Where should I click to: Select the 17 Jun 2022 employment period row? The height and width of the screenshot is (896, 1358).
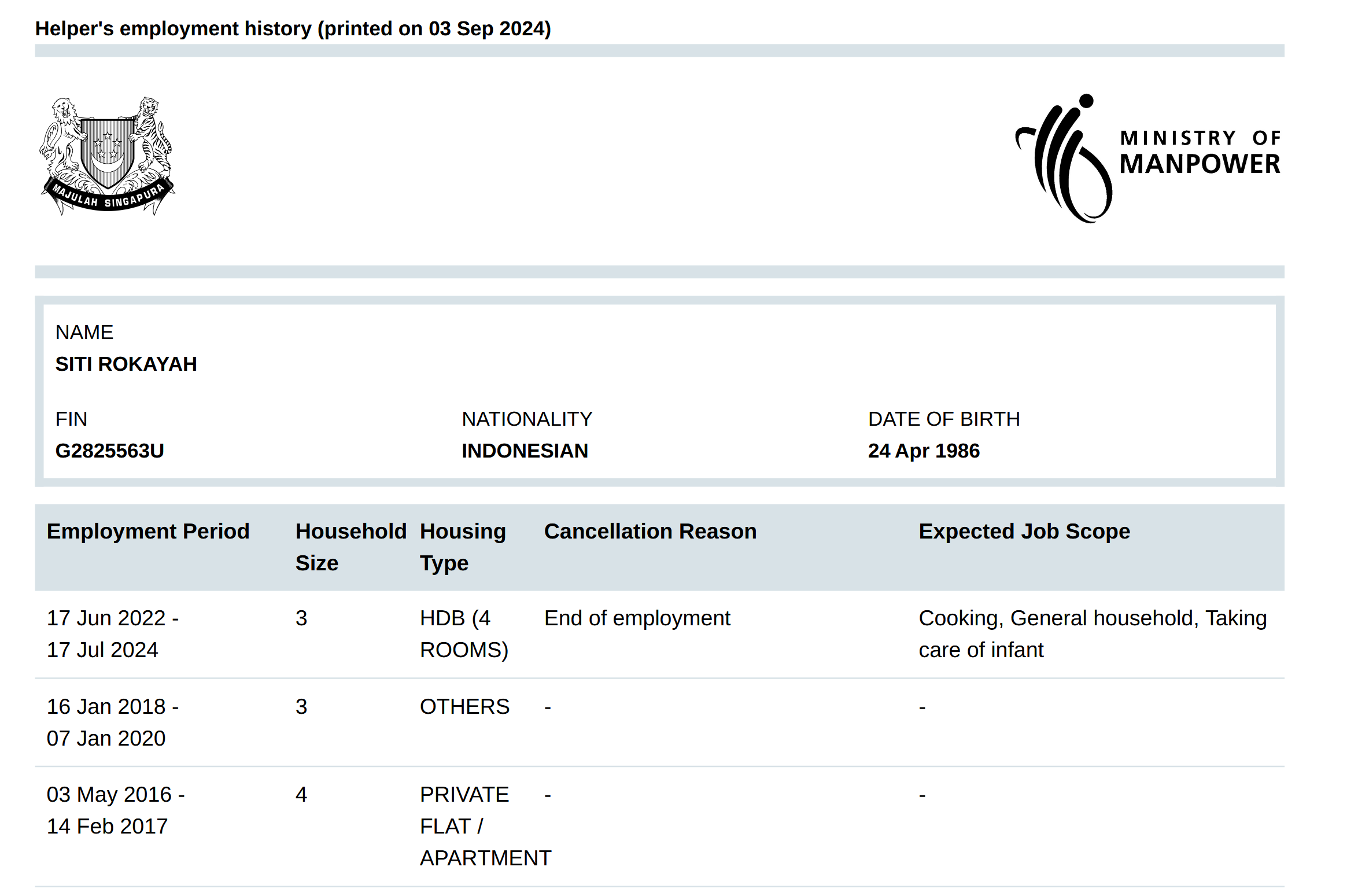pos(112,633)
